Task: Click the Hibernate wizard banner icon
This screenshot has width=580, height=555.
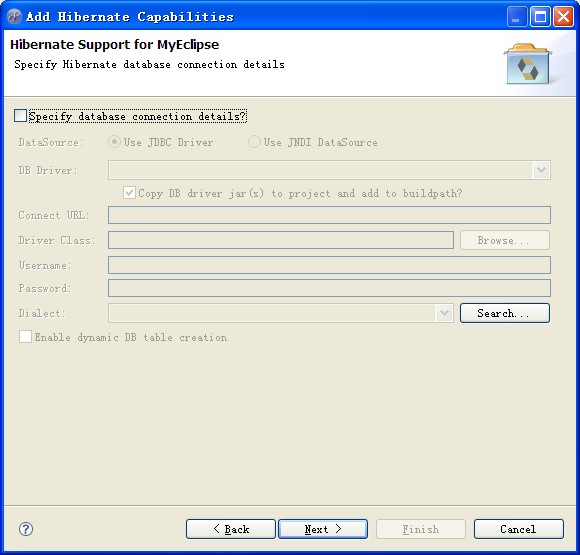Action: click(527, 64)
